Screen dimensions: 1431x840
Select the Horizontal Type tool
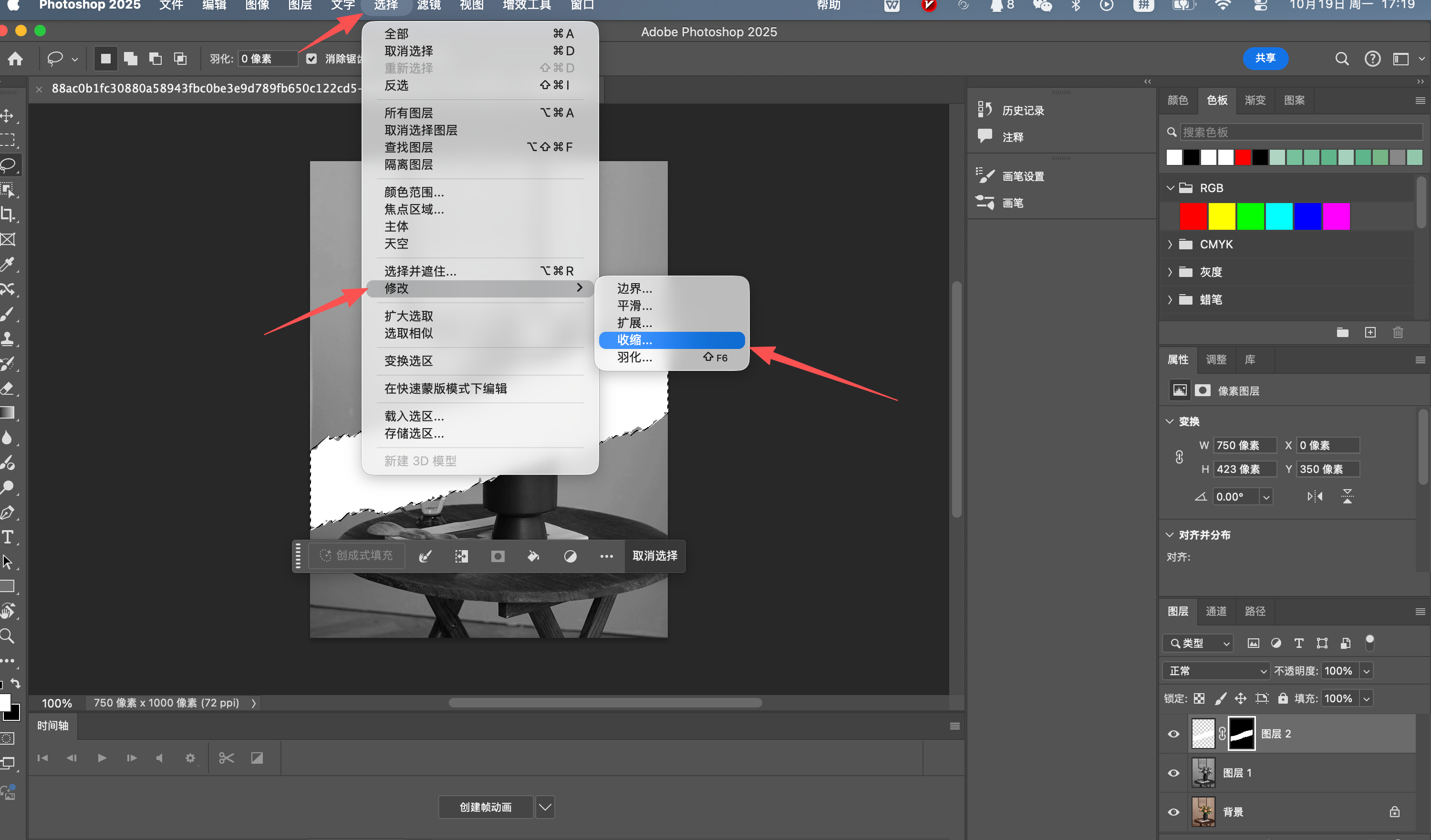(7, 537)
